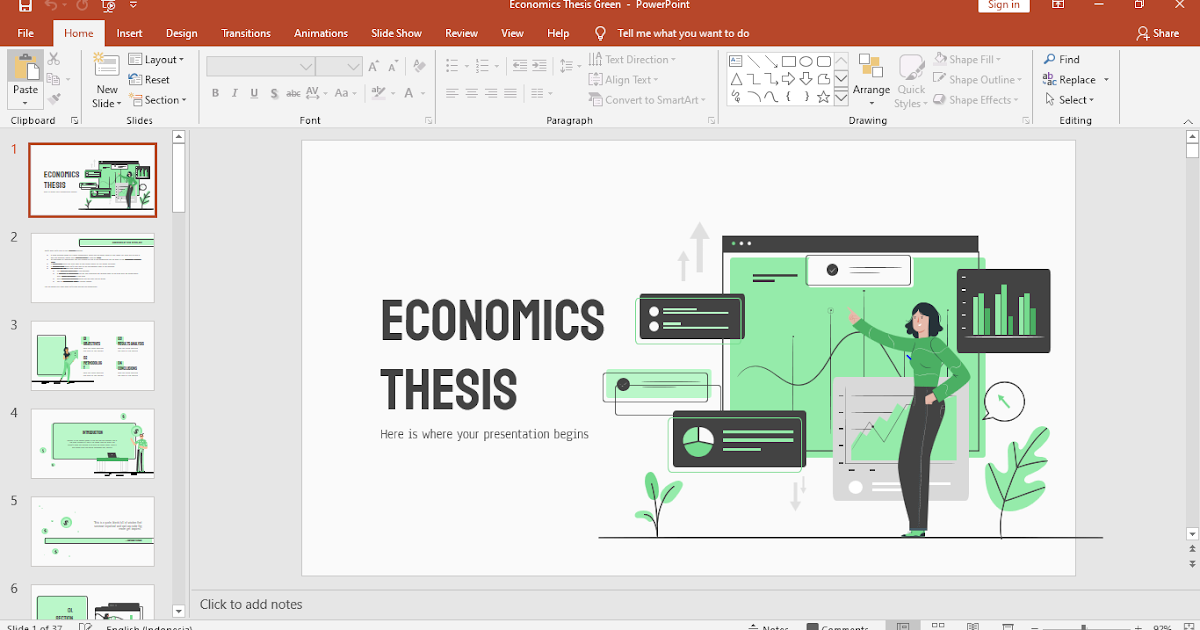The height and width of the screenshot is (630, 1200).
Task: Select the rectangle shape in the gallery
Action: coord(788,61)
